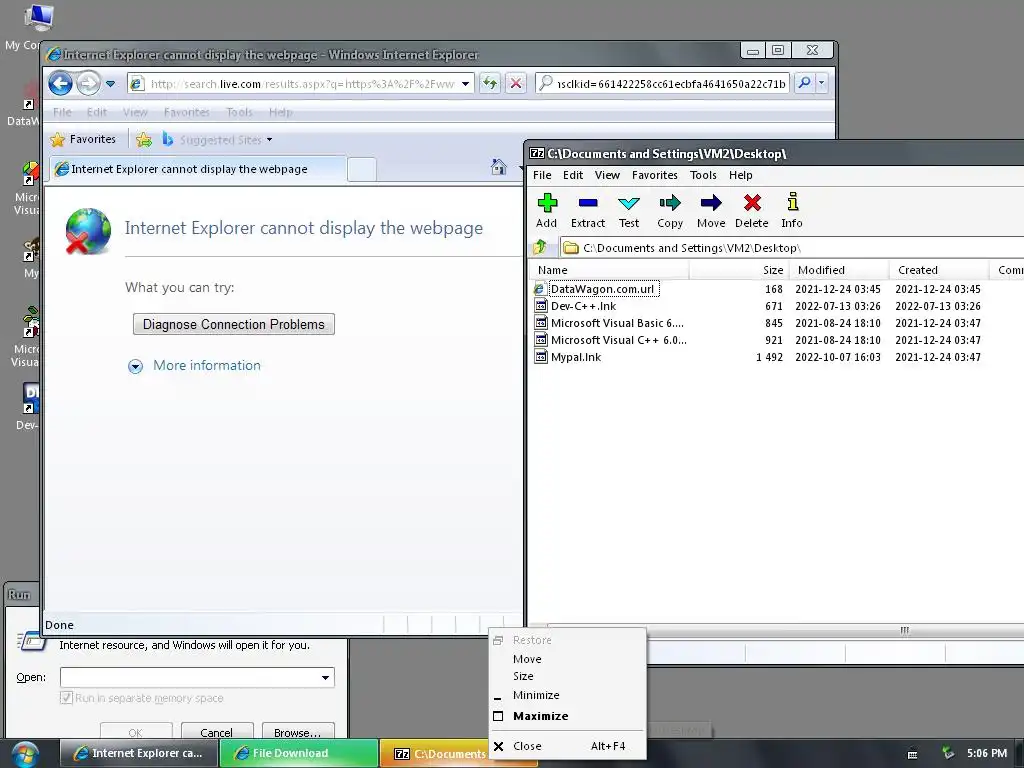This screenshot has height=768, width=1024.
Task: Open the 7-Zip File menu
Action: point(542,175)
